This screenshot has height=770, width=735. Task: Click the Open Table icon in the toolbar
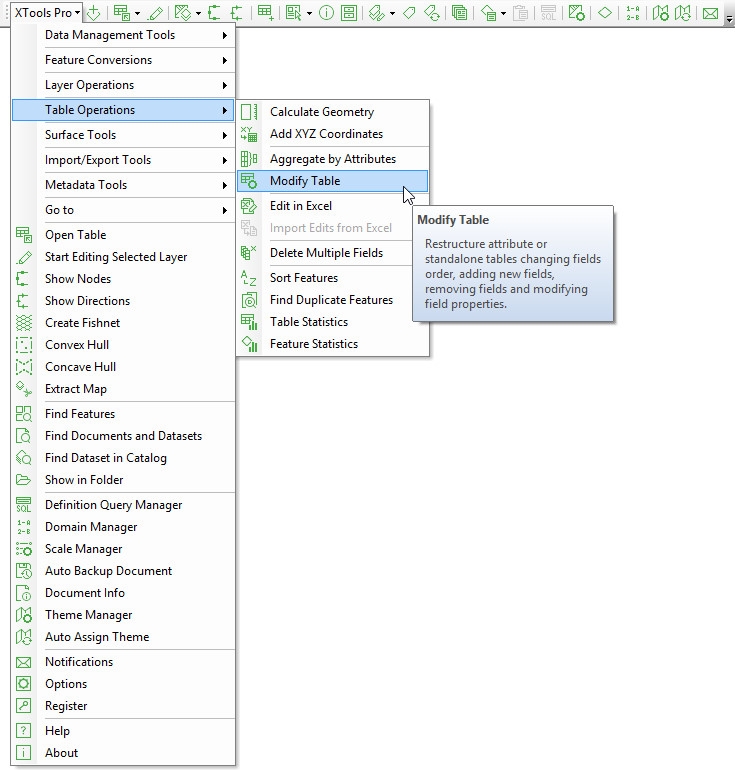(121, 13)
